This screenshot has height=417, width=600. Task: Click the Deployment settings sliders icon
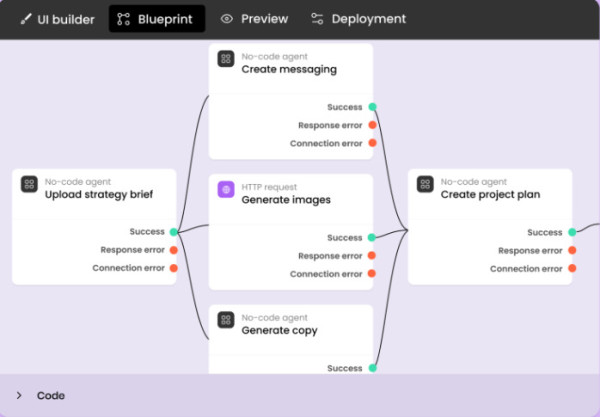click(317, 19)
